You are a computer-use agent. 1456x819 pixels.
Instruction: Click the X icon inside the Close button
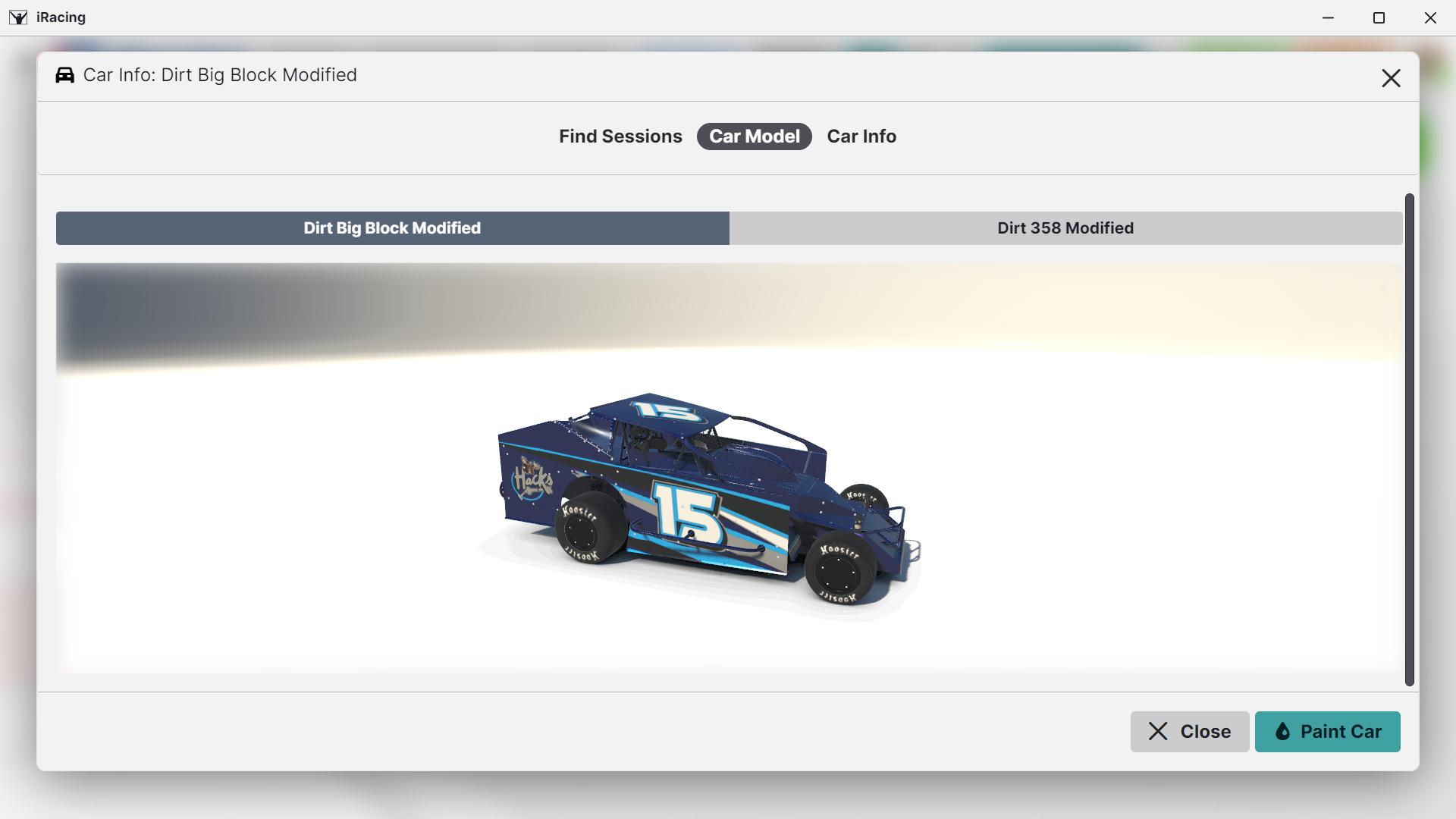1158,731
